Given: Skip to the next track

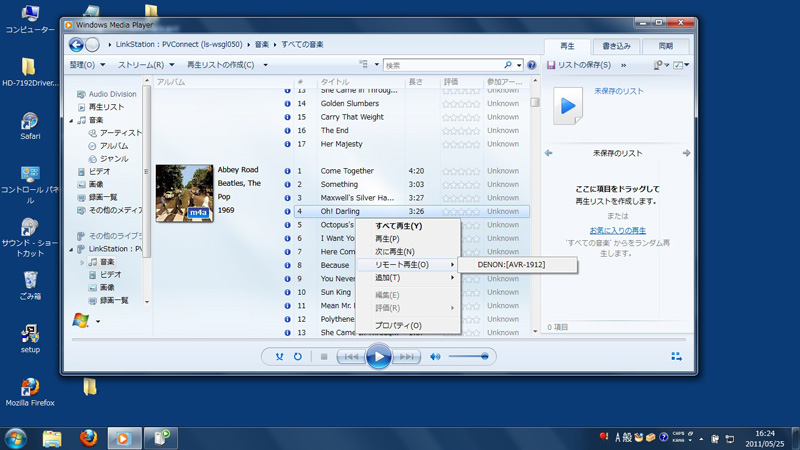Looking at the screenshot, I should (406, 357).
